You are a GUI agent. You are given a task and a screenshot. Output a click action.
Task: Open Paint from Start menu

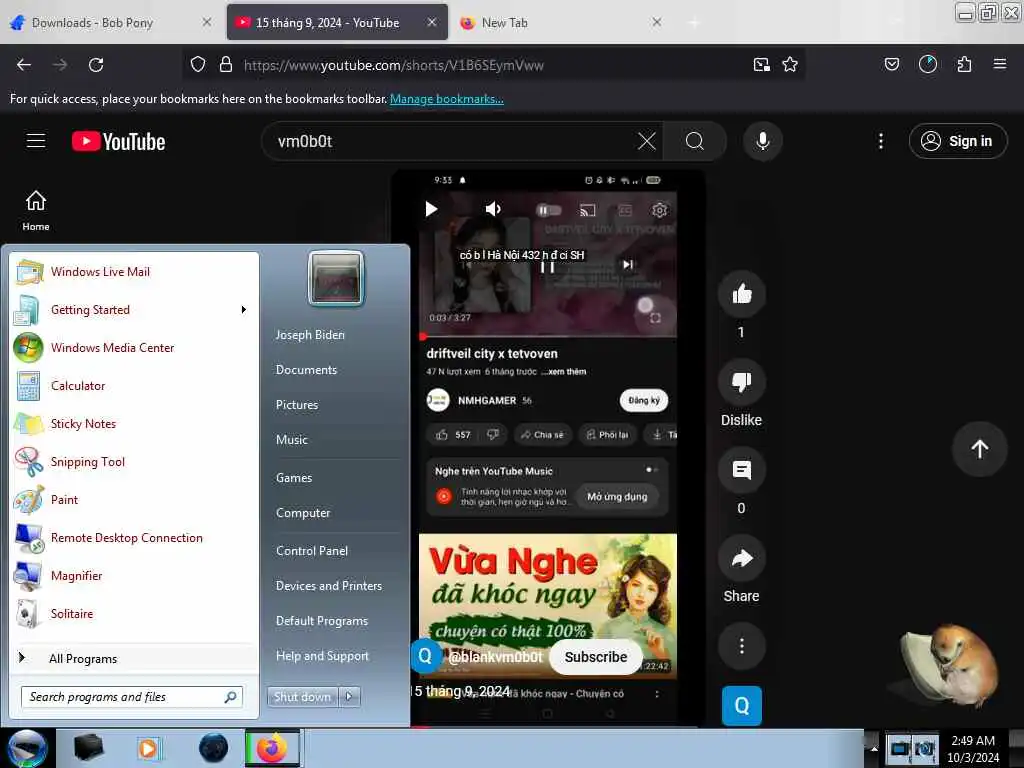click(x=134, y=500)
